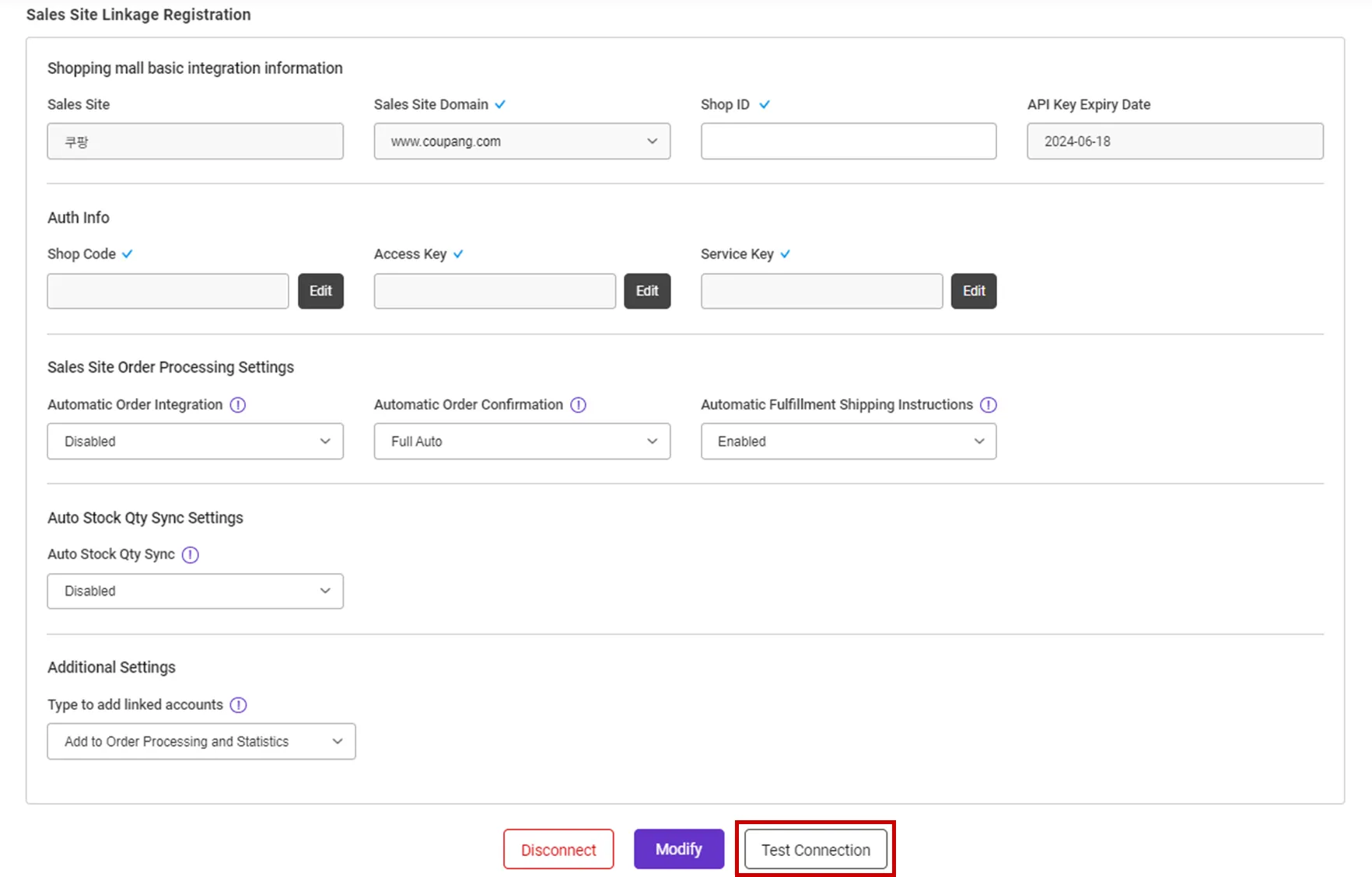Expand Automatic Fulfillment Shipping Instructions dropdown
The height and width of the screenshot is (877, 1372).
[x=849, y=442]
